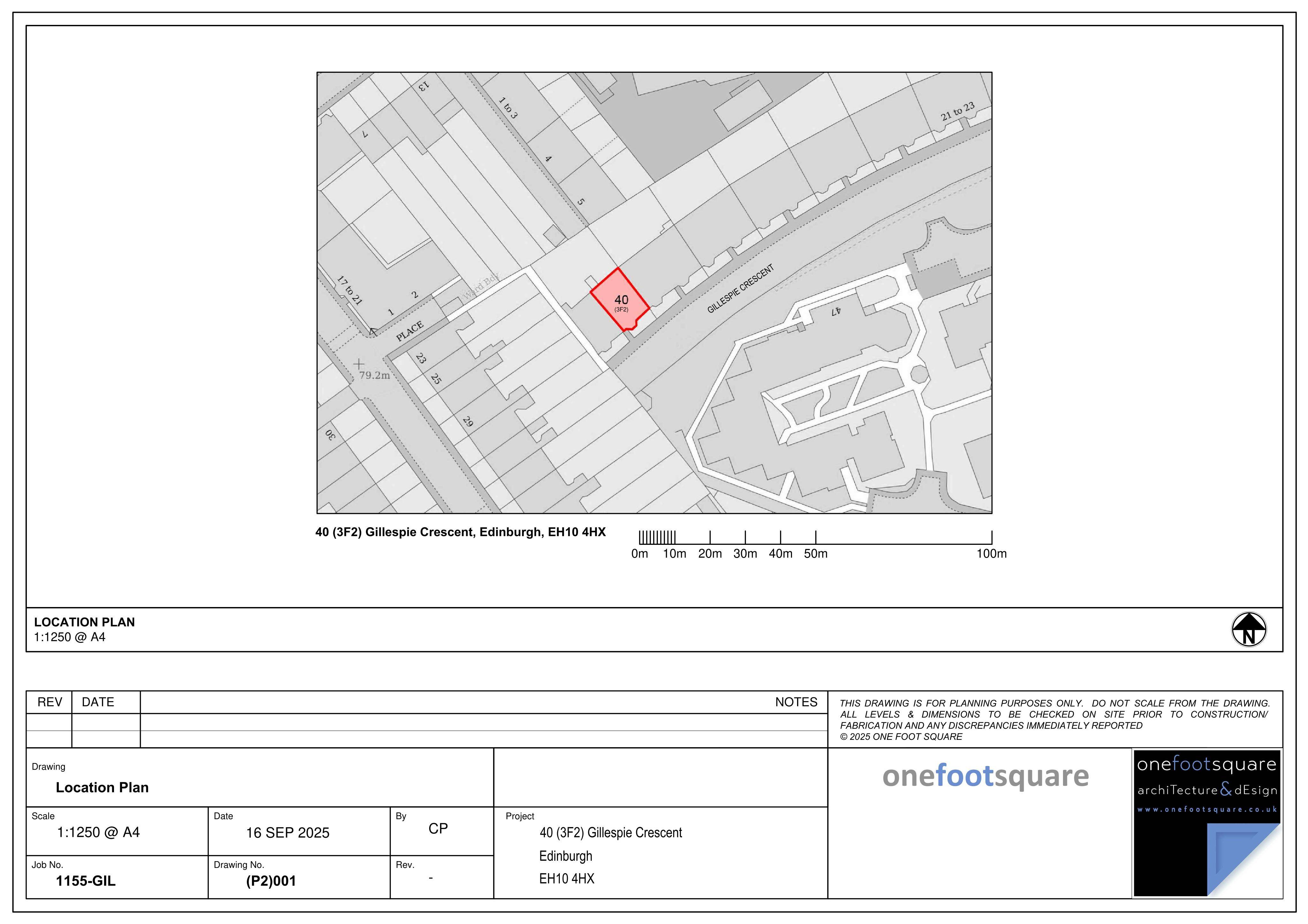Screen dimensions: 1308x924
Task: Click the building number '25' on map
Action: (436, 379)
